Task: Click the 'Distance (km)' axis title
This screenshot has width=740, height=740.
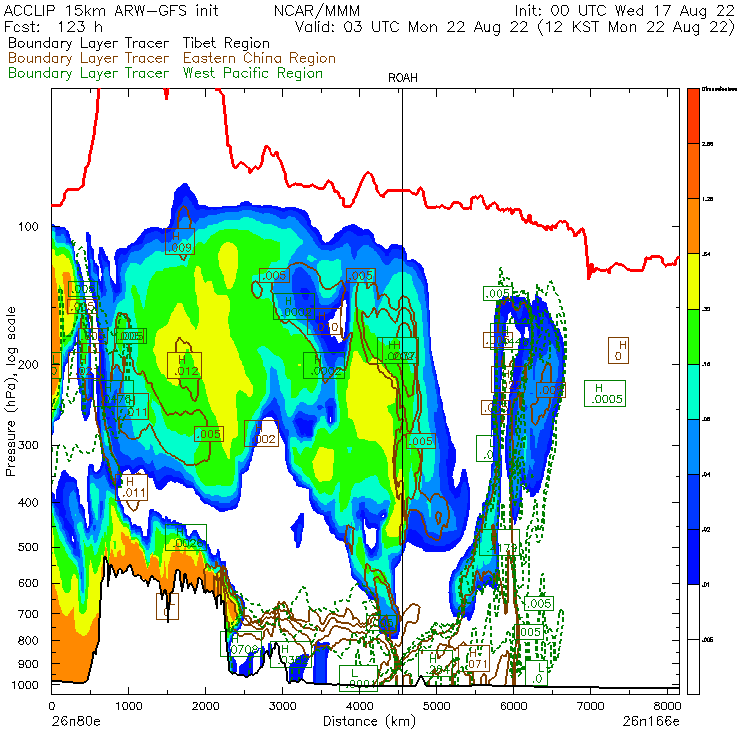Action: 369,722
